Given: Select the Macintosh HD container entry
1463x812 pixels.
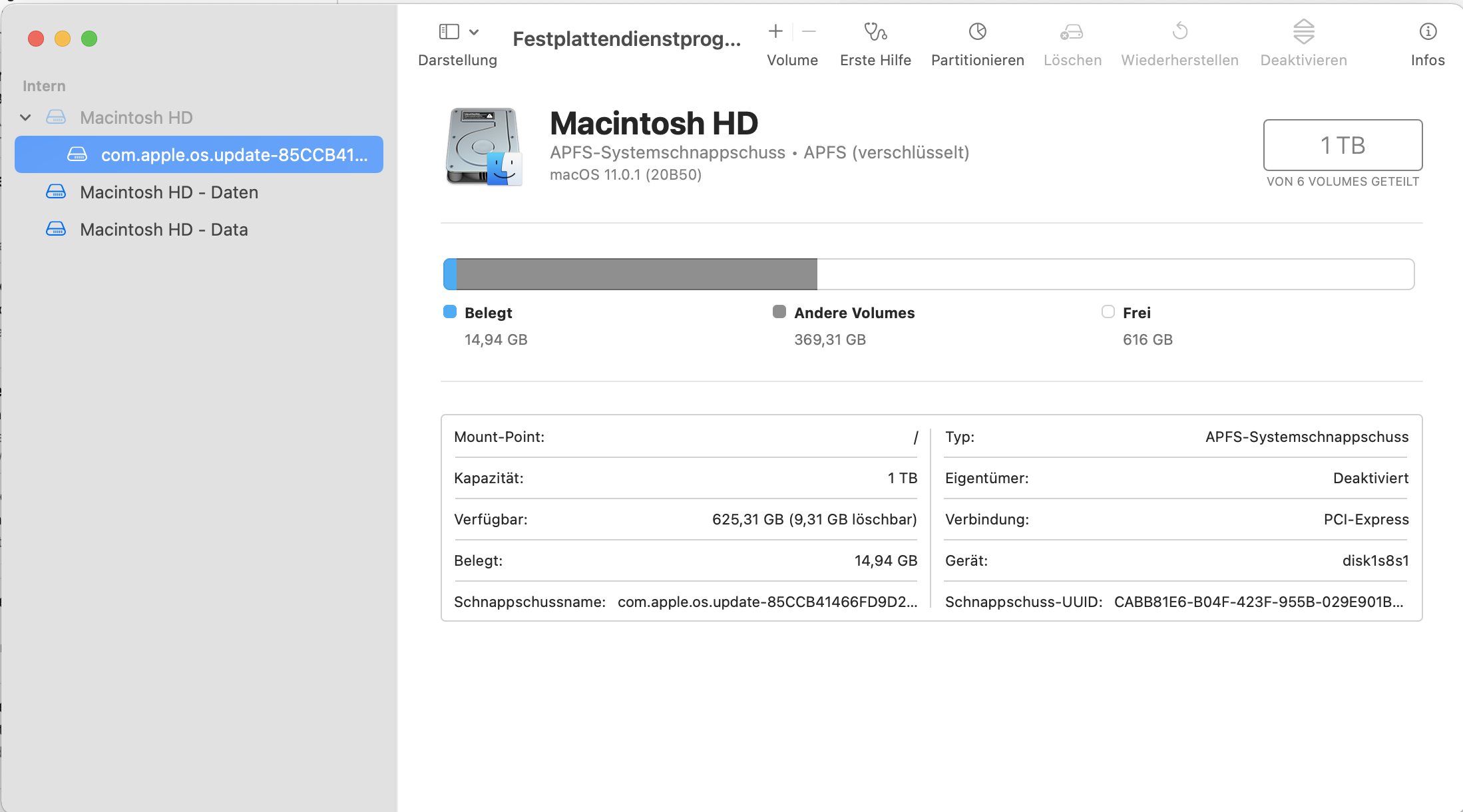Looking at the screenshot, I should pyautogui.click(x=136, y=118).
